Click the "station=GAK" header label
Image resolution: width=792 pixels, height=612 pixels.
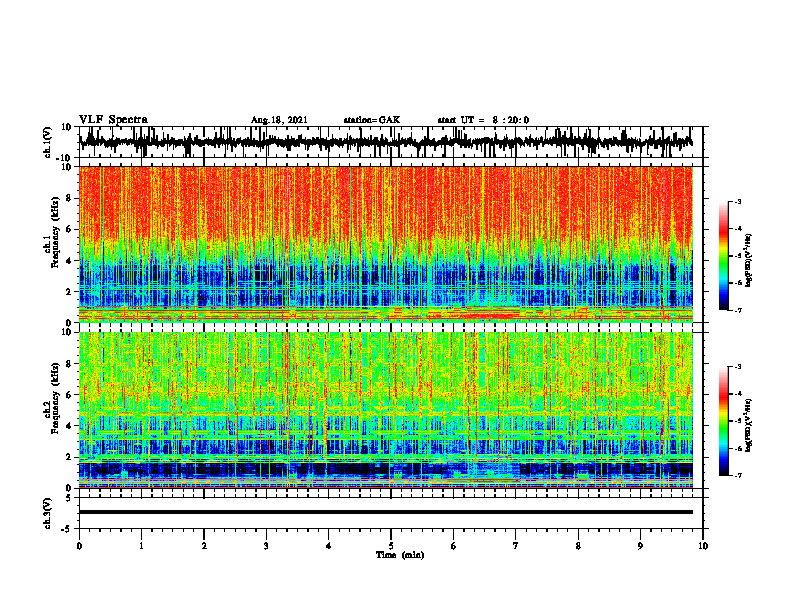(x=372, y=120)
